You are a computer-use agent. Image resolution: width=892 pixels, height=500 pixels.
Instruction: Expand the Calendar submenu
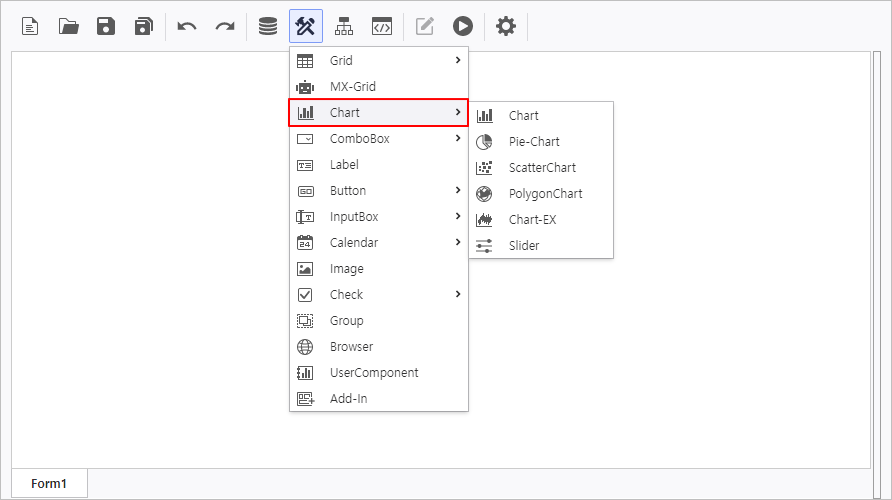point(379,243)
